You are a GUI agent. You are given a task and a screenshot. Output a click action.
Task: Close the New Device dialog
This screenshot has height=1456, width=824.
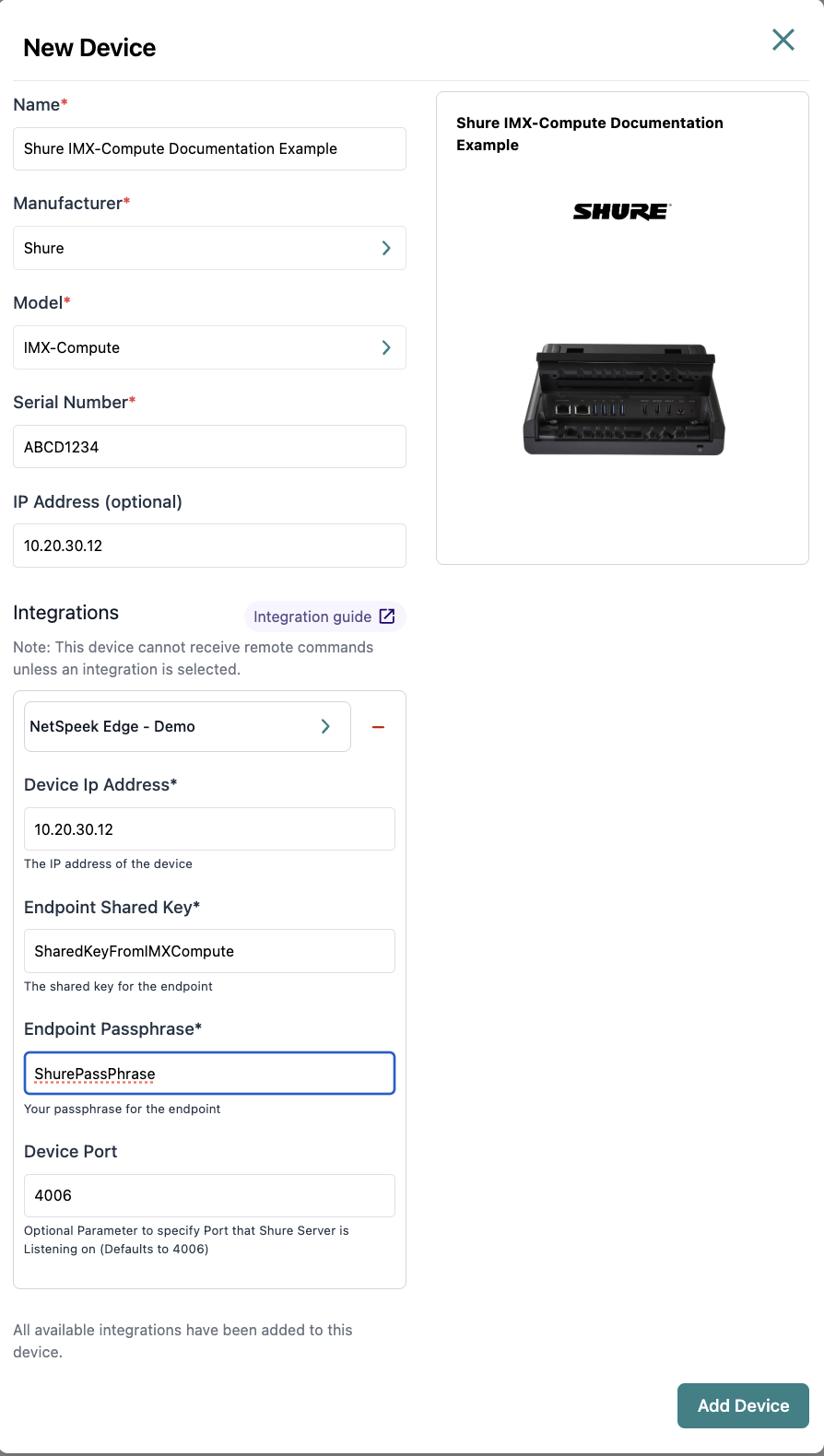click(783, 40)
